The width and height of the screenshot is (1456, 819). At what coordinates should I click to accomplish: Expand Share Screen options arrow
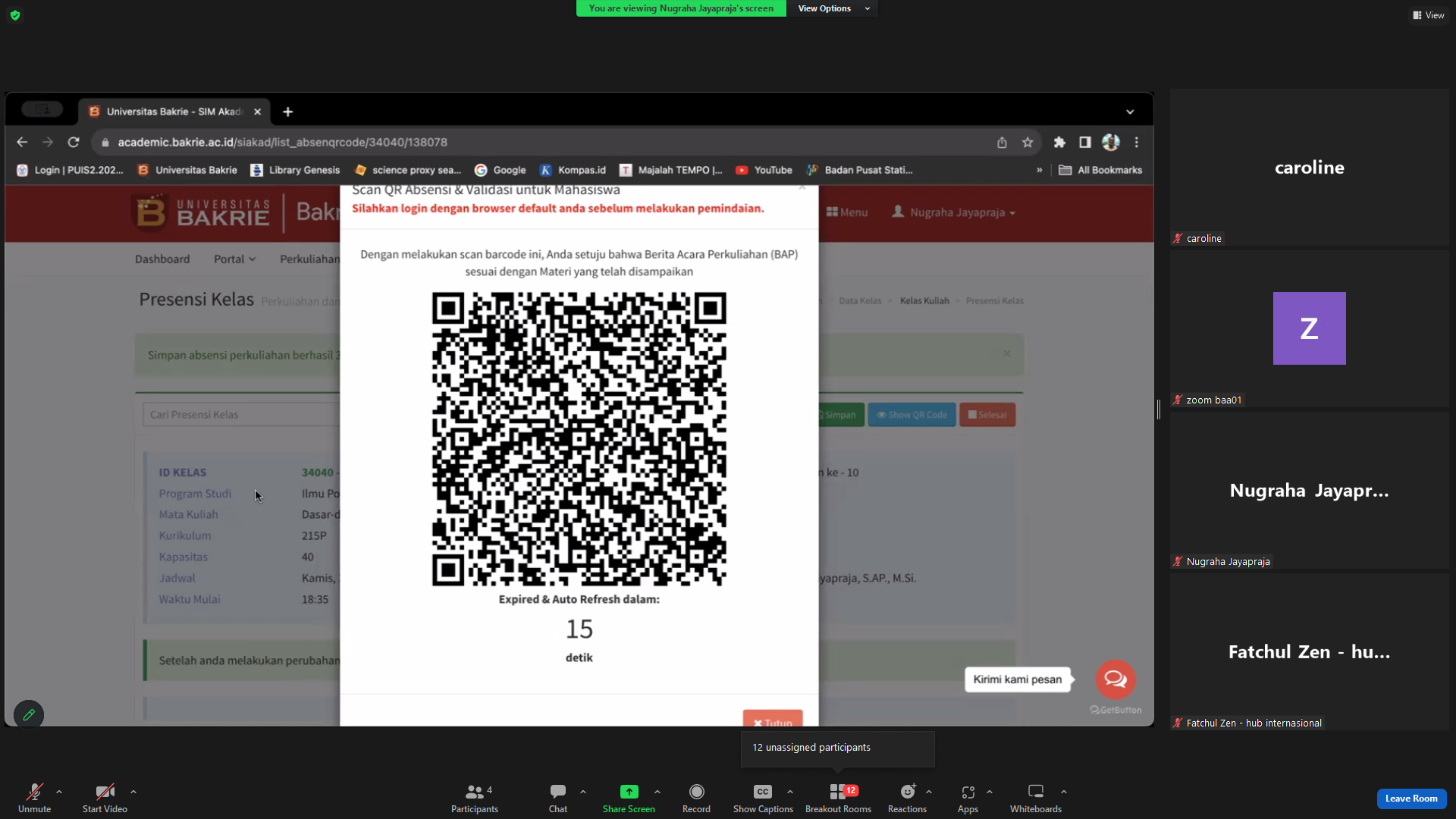coord(657,792)
